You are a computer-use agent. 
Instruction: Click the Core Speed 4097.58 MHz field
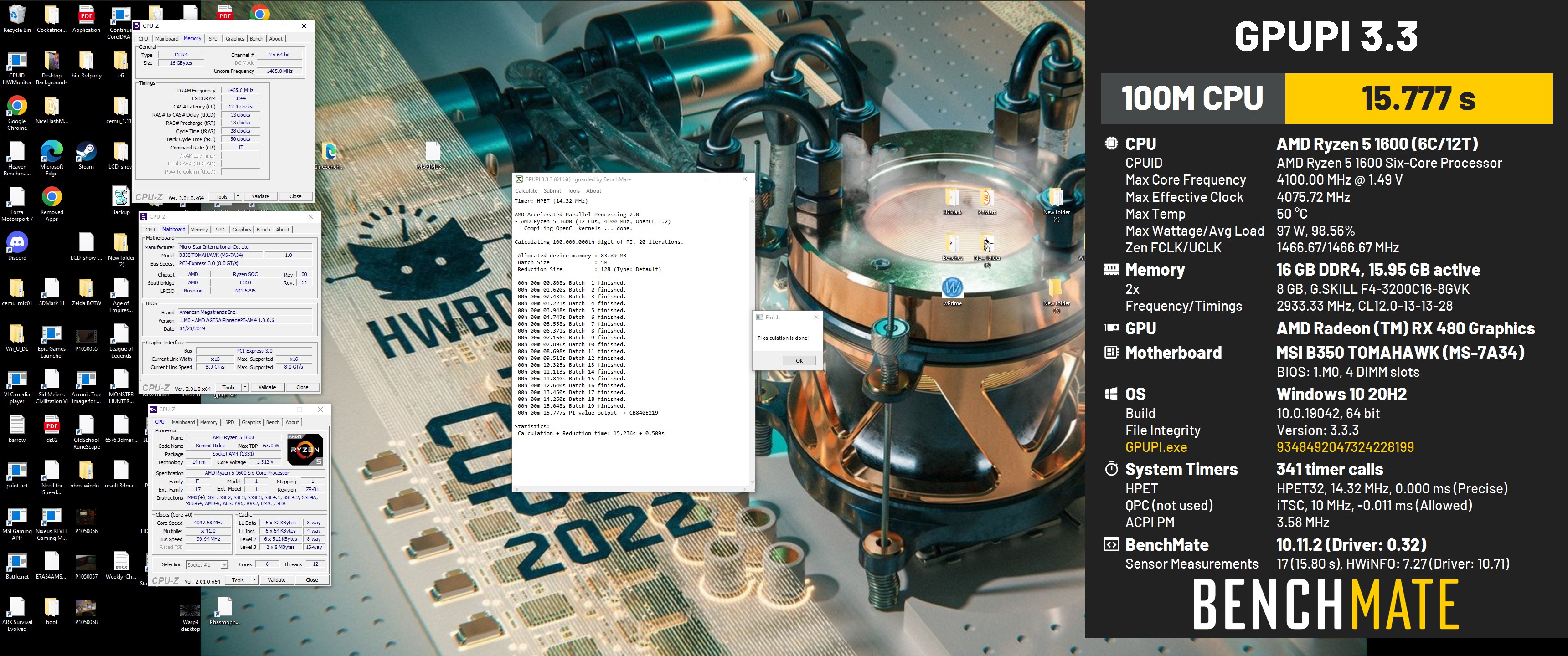[x=208, y=523]
